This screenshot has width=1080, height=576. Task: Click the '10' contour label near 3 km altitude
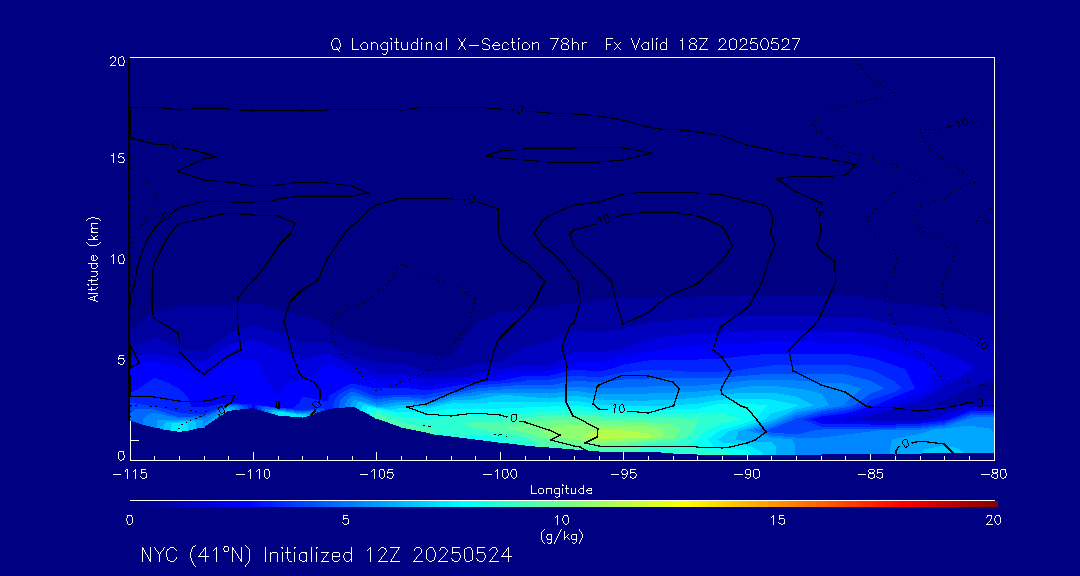tap(617, 408)
